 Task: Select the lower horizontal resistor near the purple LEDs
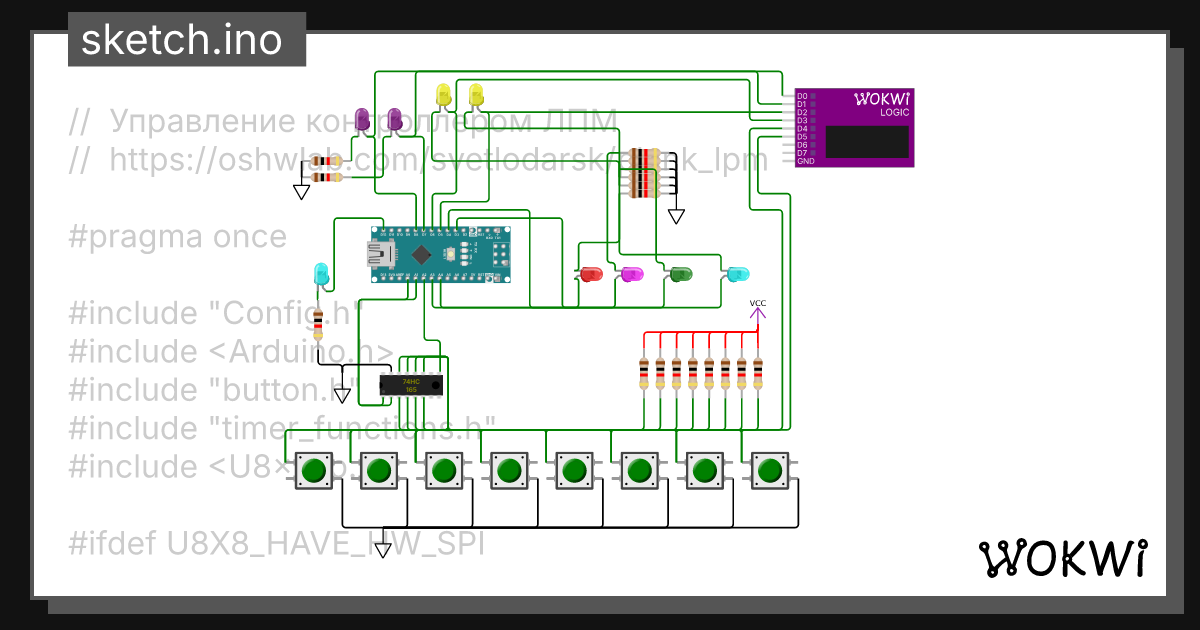tap(327, 177)
